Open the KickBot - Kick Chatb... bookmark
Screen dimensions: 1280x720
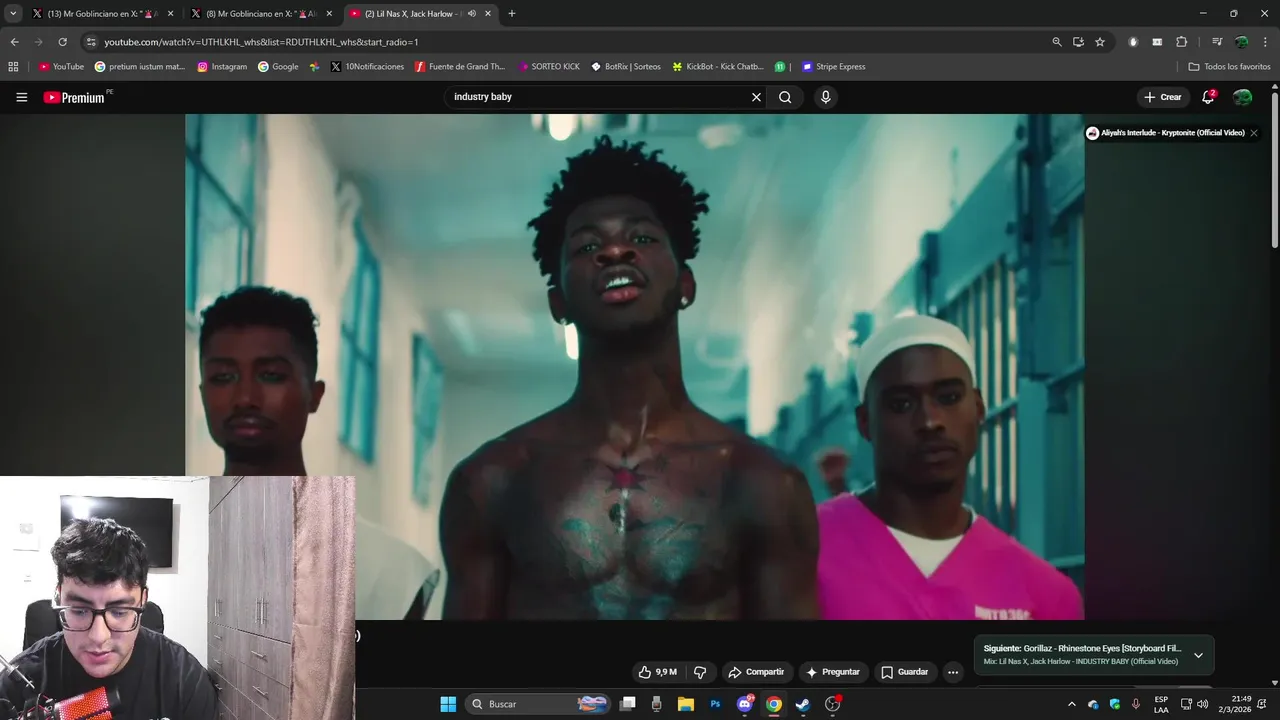point(718,67)
